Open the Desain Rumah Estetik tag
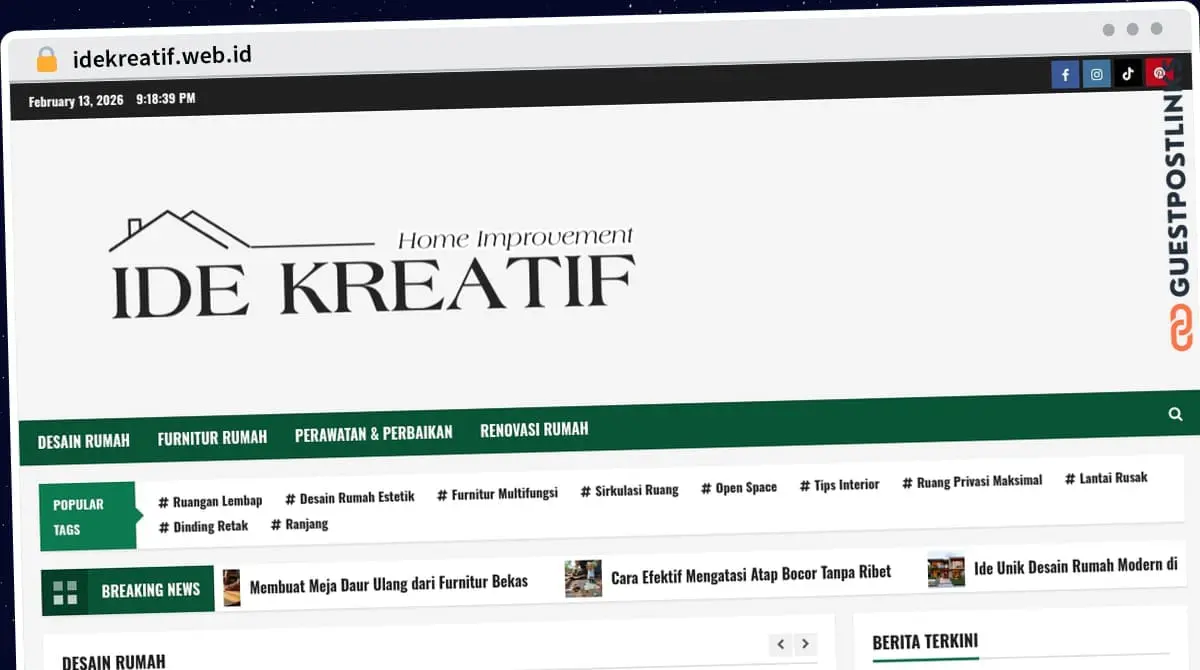Viewport: 1200px width, 670px height. click(350, 497)
